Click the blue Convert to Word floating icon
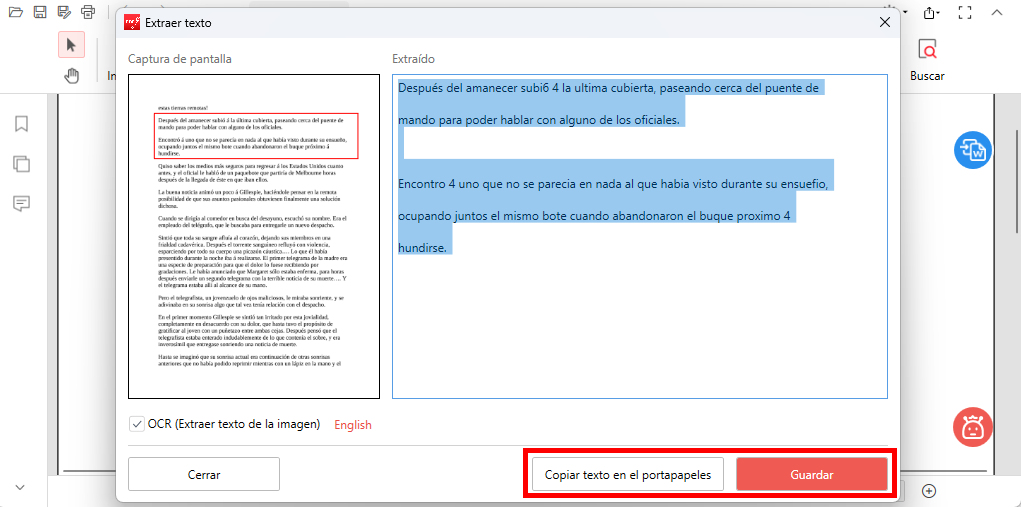Image resolution: width=1021 pixels, height=507 pixels. point(973,150)
